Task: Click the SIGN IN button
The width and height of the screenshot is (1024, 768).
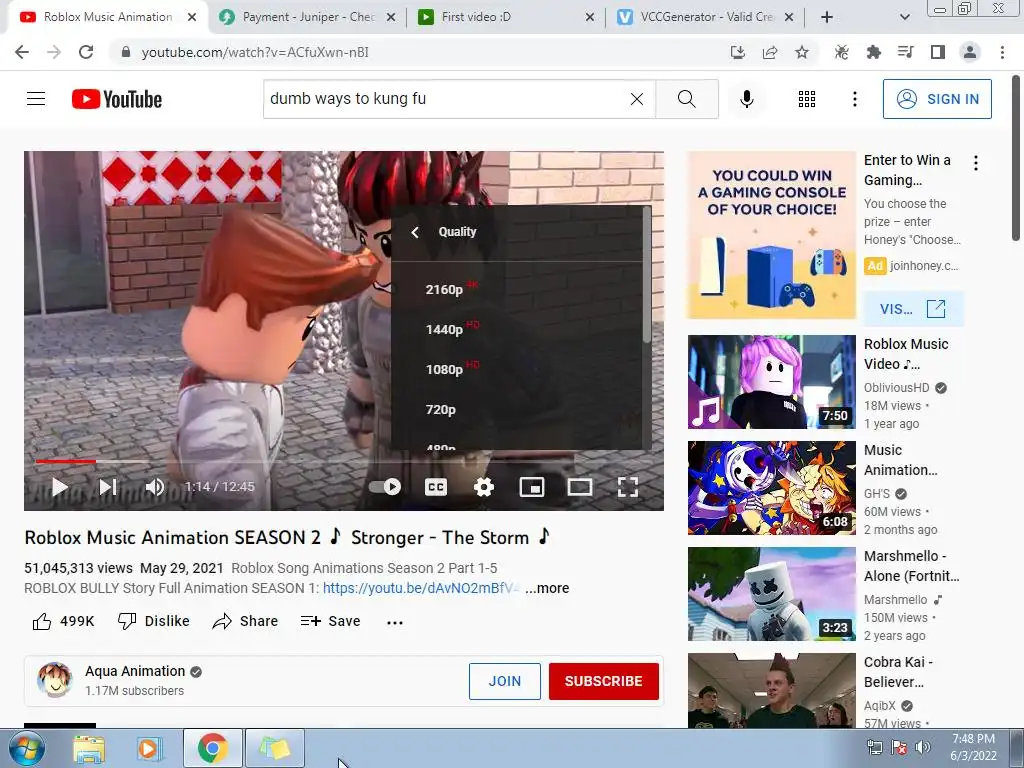Action: point(937,99)
